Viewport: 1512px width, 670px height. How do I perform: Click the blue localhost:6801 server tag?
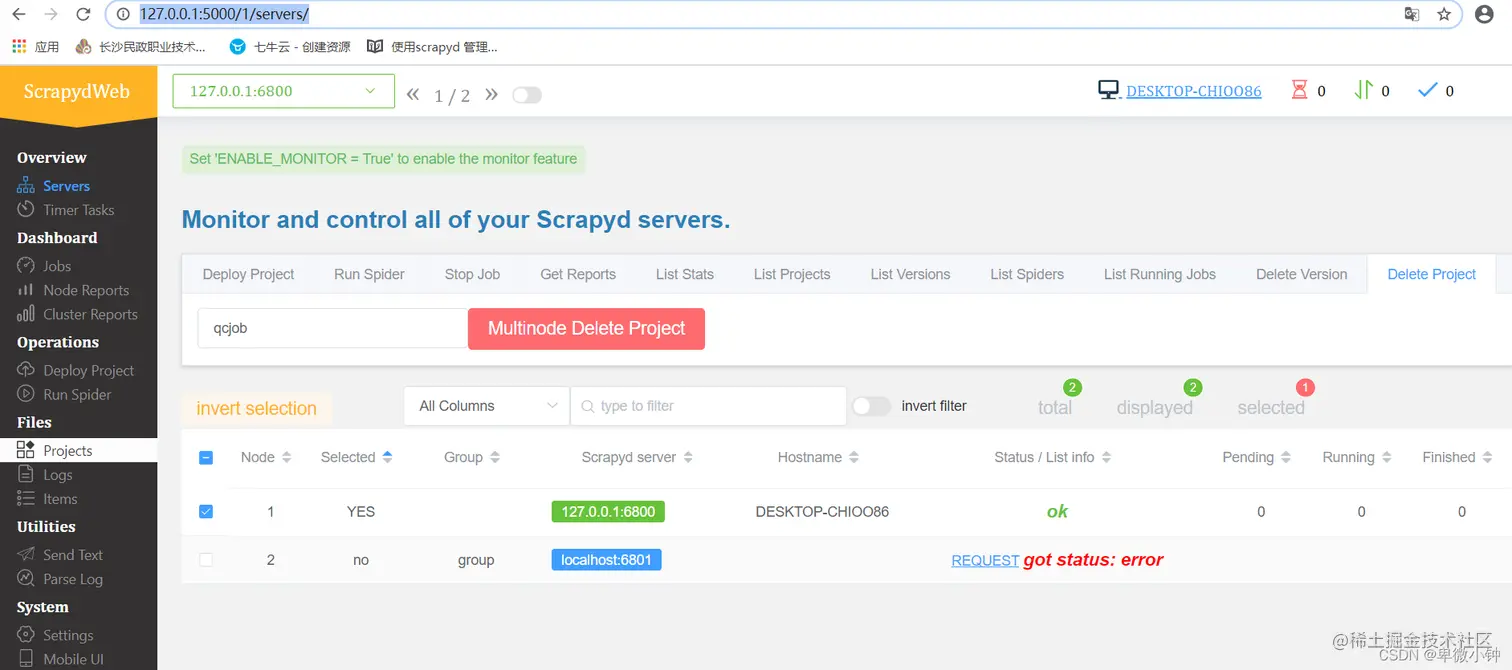click(x=606, y=560)
